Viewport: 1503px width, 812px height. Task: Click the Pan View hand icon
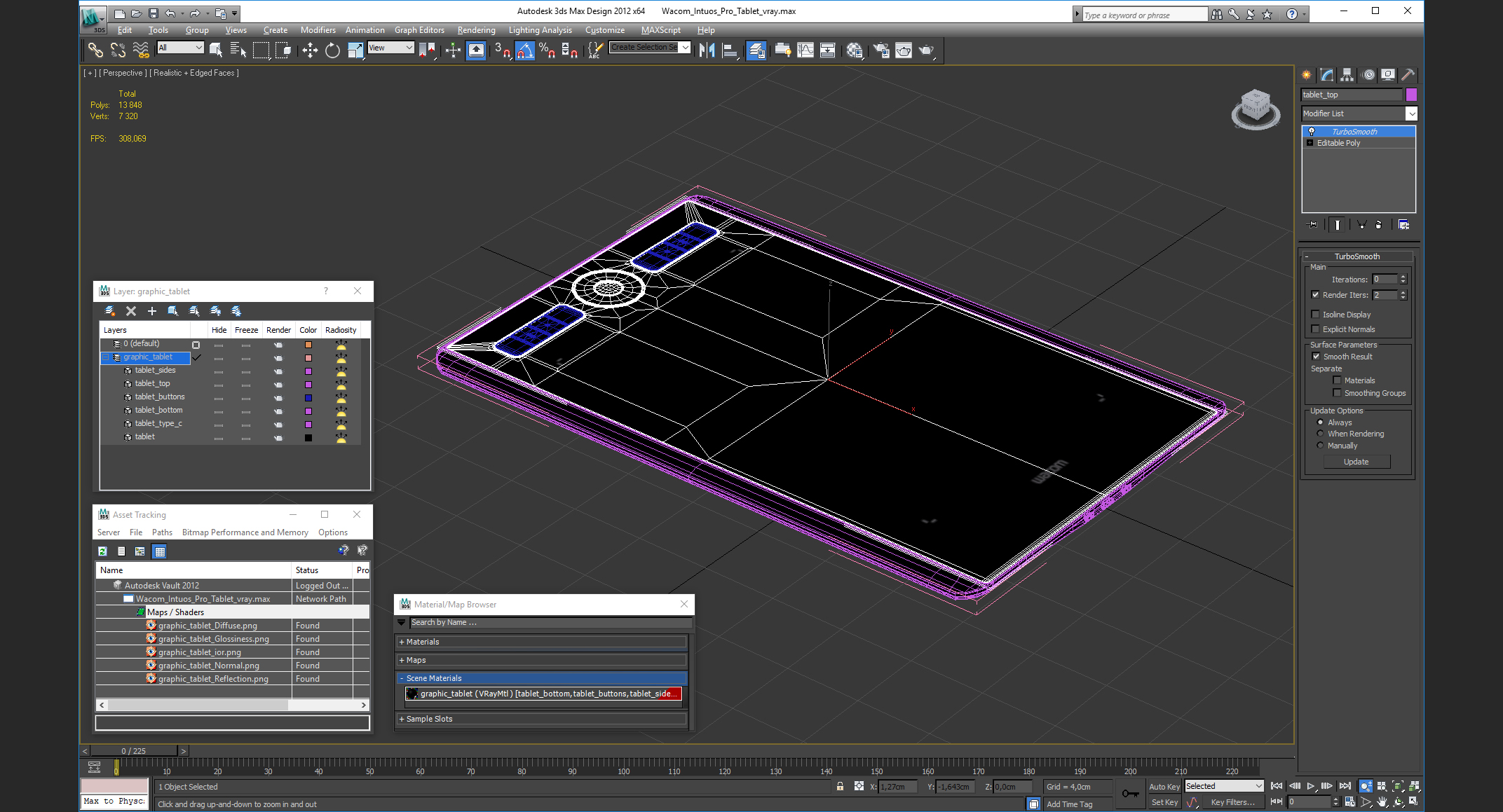1382,801
